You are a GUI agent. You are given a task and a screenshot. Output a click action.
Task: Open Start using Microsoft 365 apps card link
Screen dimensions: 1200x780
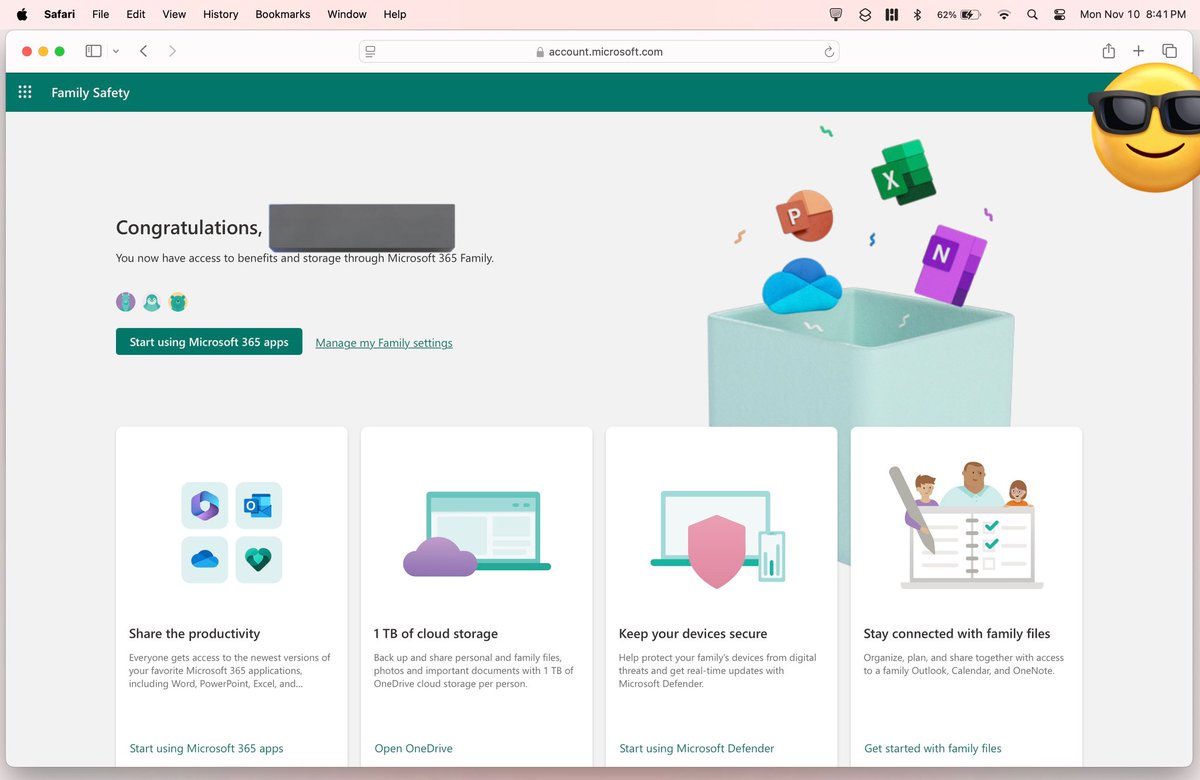pyautogui.click(x=207, y=748)
